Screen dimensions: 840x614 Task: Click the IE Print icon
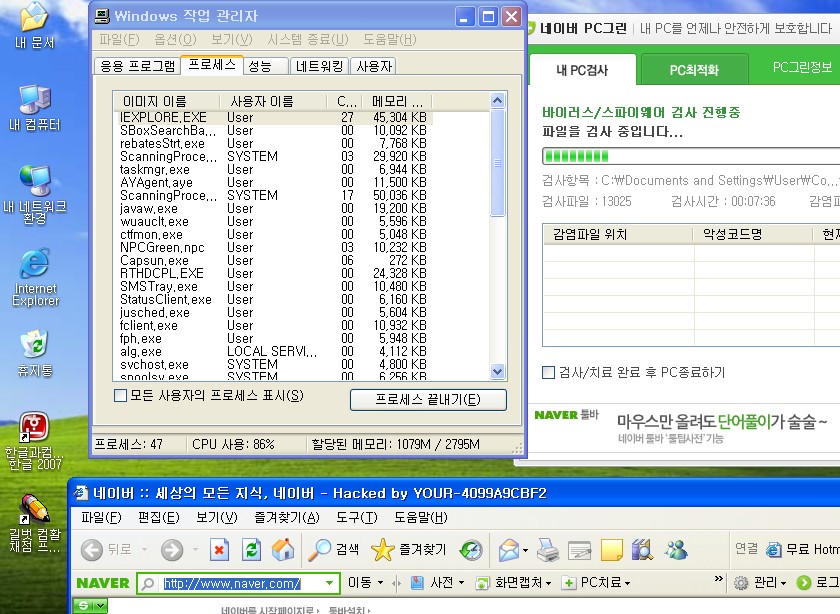(x=548, y=550)
